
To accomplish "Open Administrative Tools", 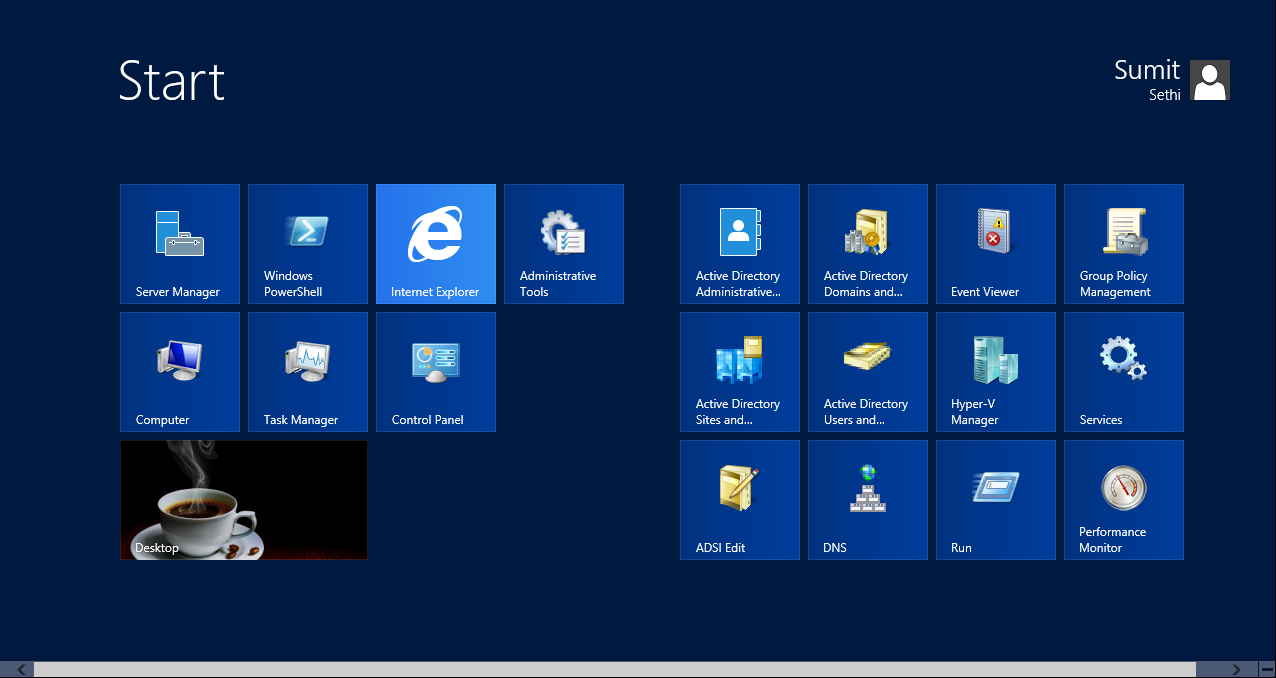I will (563, 243).
